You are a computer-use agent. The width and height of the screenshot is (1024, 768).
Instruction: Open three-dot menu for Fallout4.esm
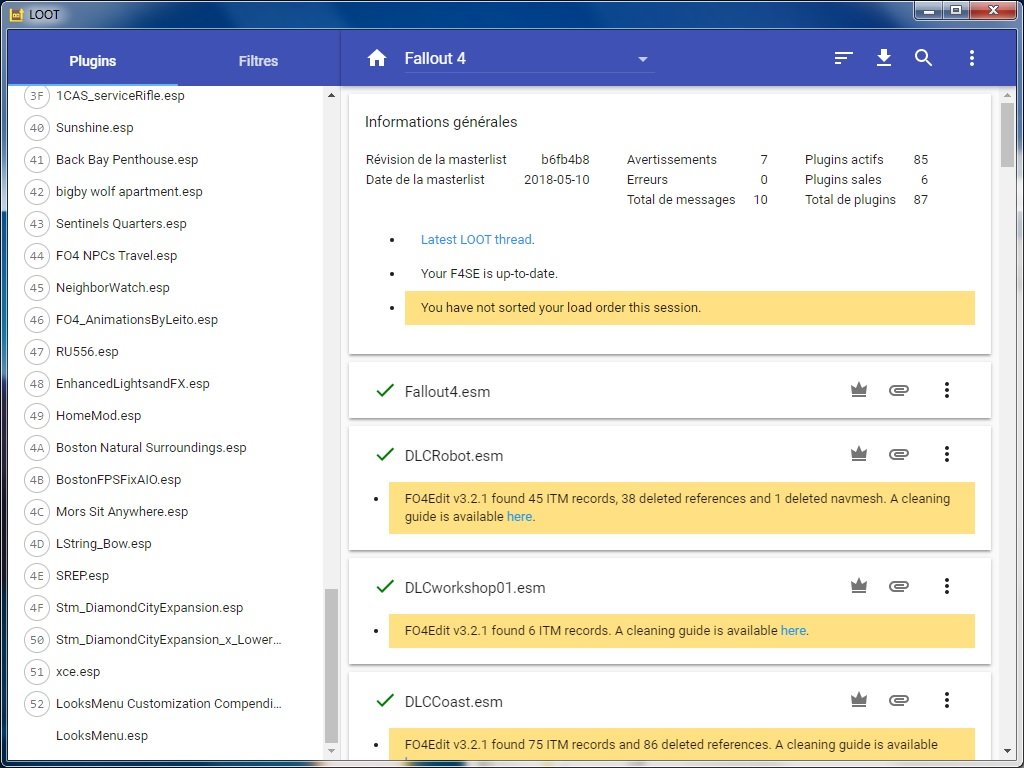point(946,391)
